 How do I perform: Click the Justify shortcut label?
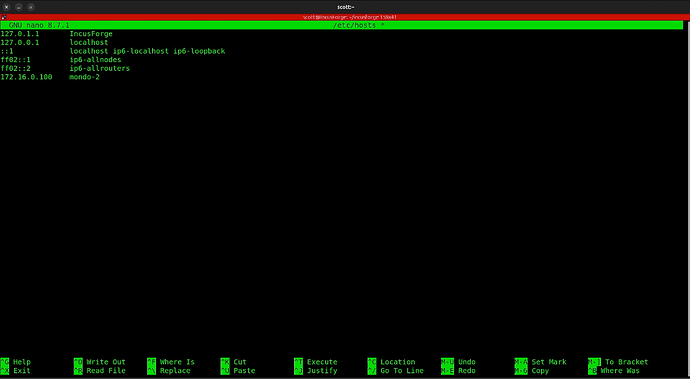322,371
